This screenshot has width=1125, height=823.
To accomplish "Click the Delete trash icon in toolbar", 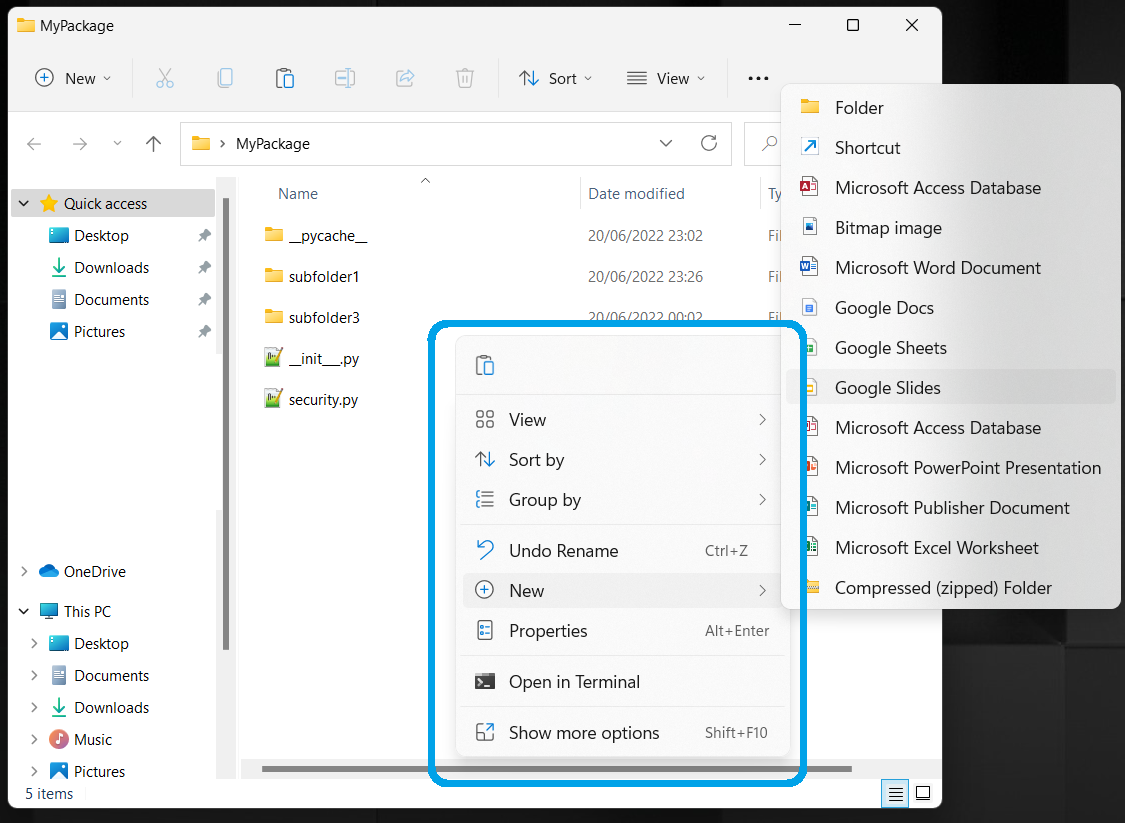I will point(465,78).
